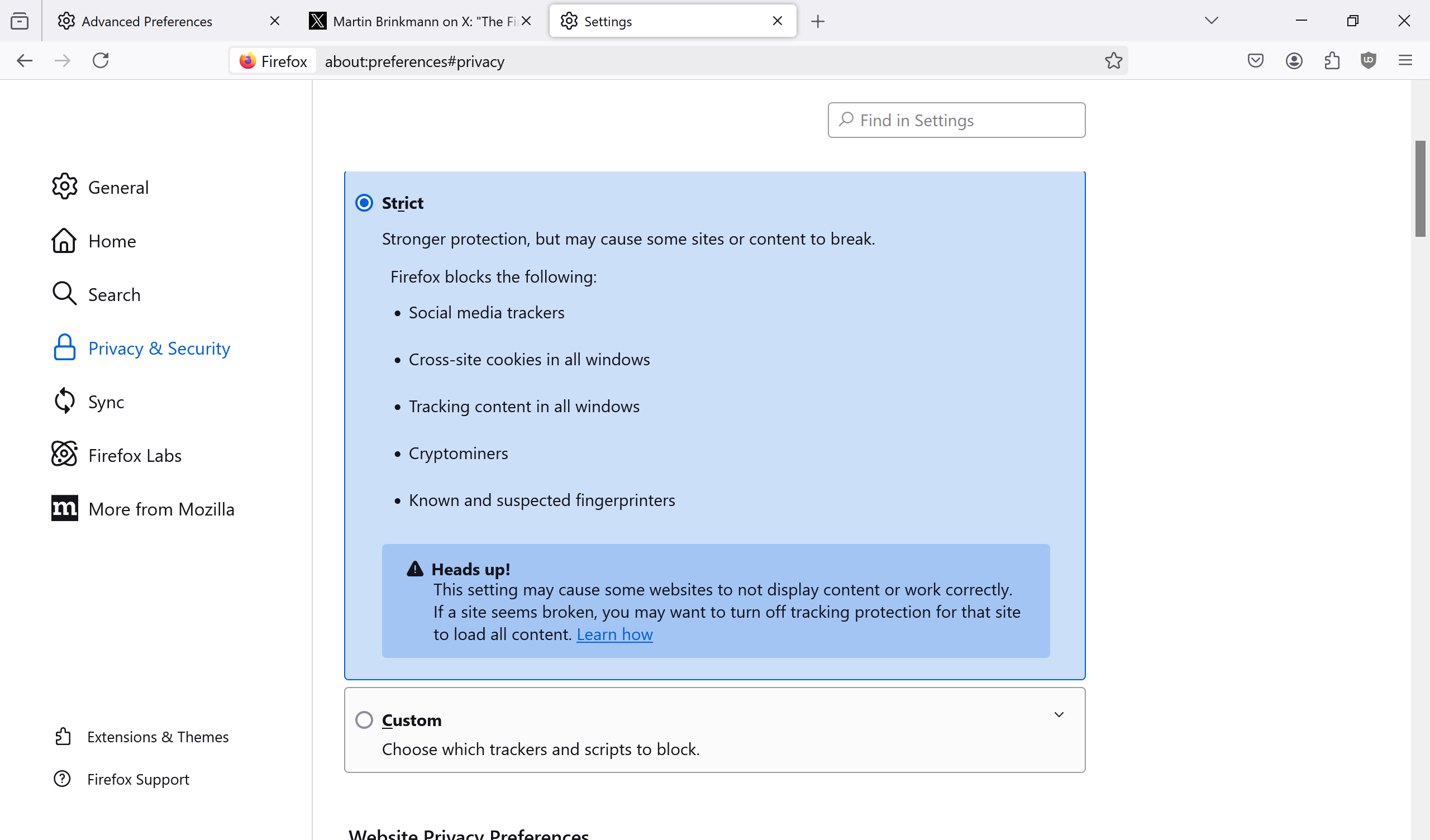This screenshot has height=840, width=1430.
Task: Select the Custom protection radio button
Action: 364,719
